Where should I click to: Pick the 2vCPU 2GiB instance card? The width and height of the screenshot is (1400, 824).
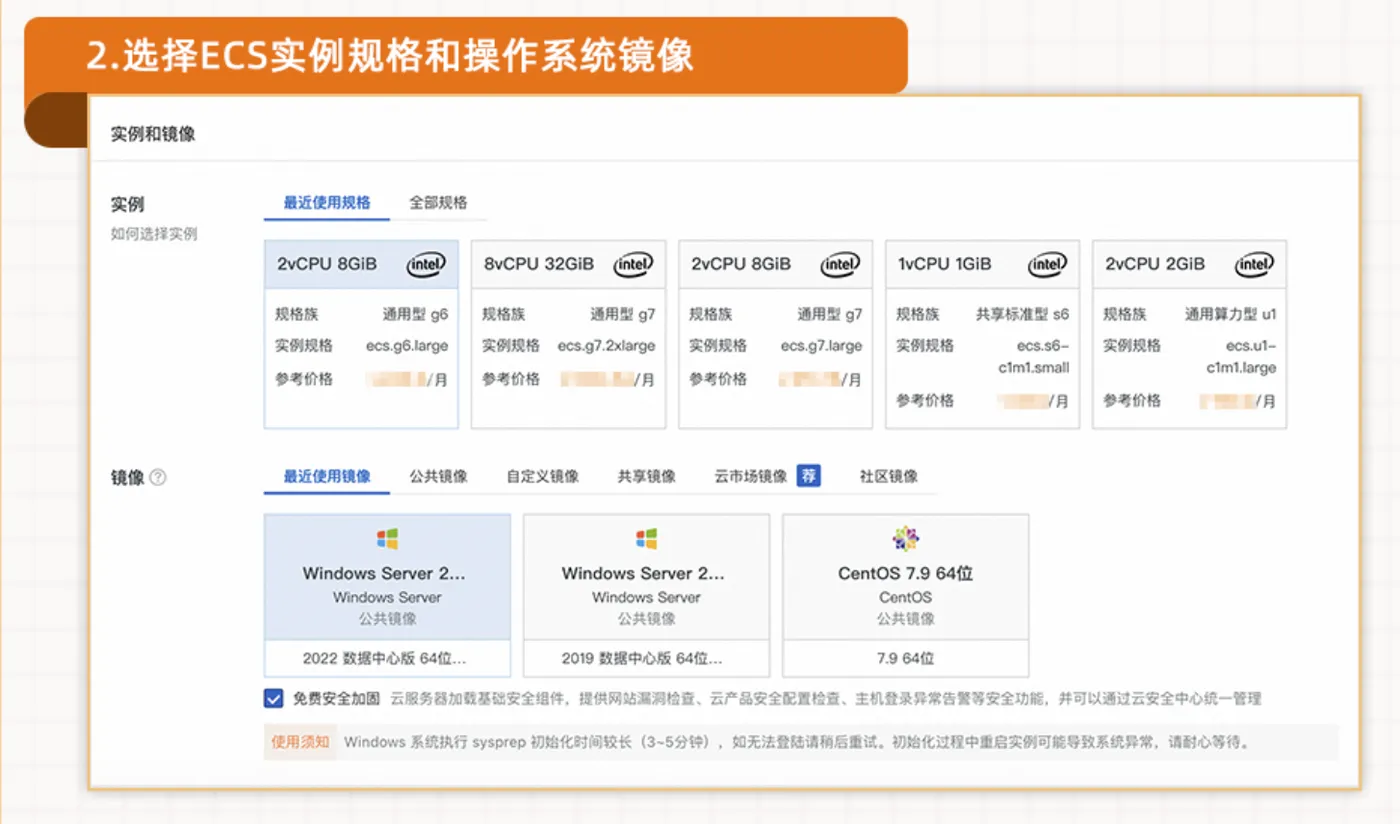(1189, 334)
